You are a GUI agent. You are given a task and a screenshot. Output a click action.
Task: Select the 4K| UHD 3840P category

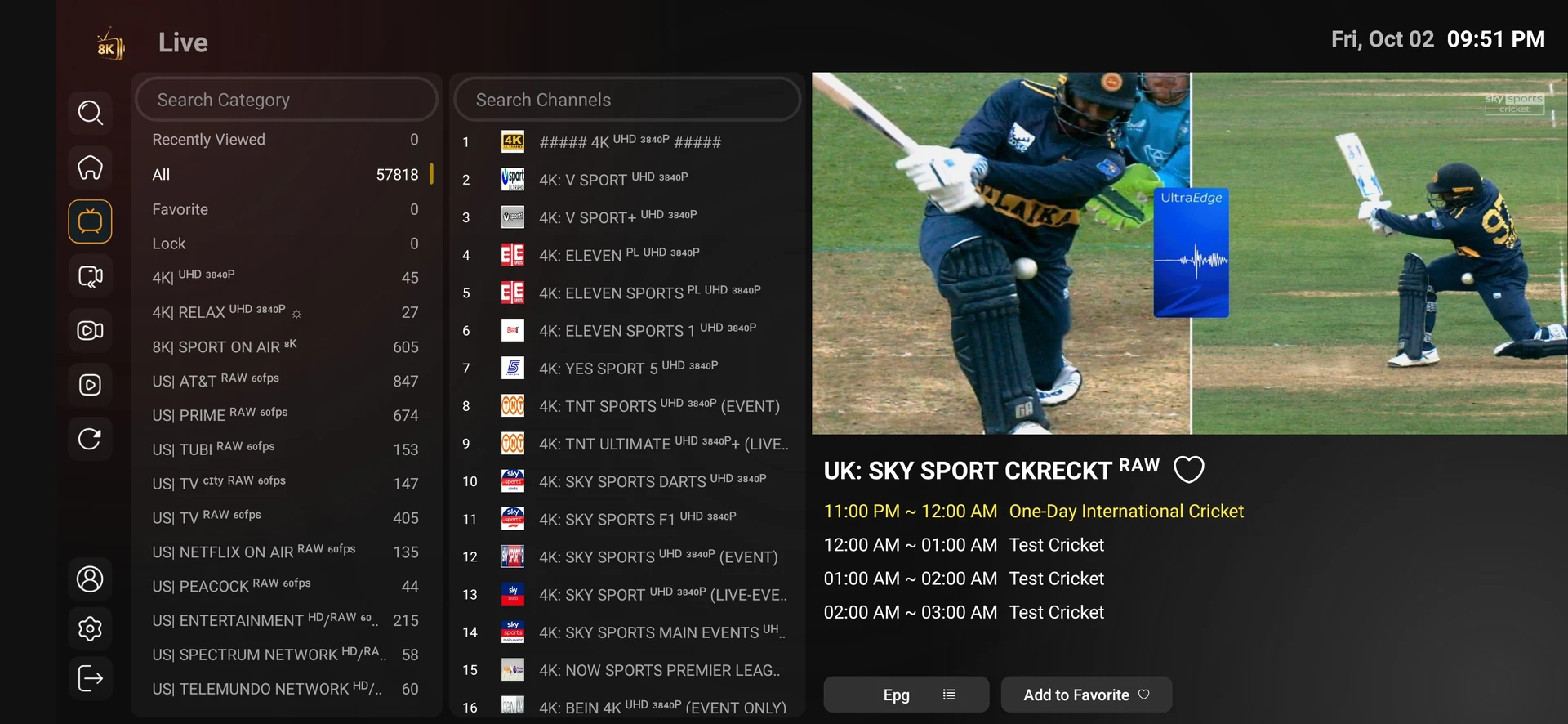coord(285,278)
